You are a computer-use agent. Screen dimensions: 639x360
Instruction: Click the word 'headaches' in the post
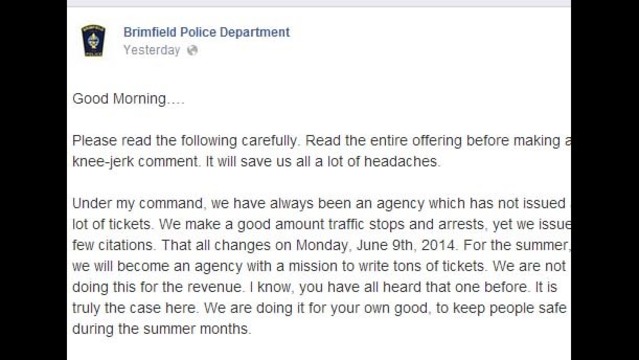click(x=401, y=161)
